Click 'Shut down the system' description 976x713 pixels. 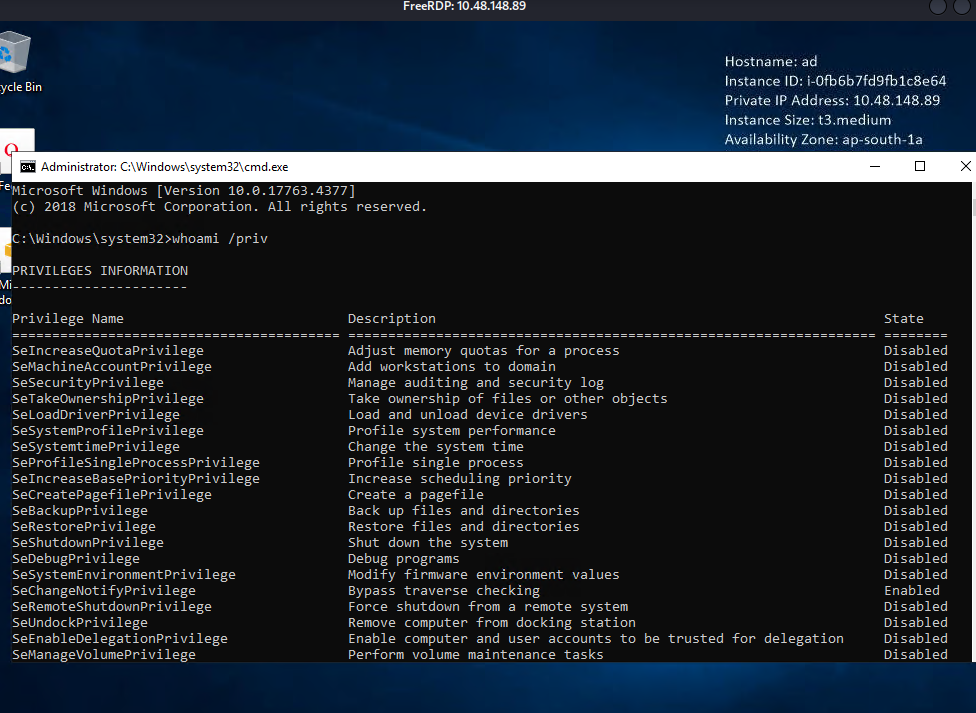428,542
